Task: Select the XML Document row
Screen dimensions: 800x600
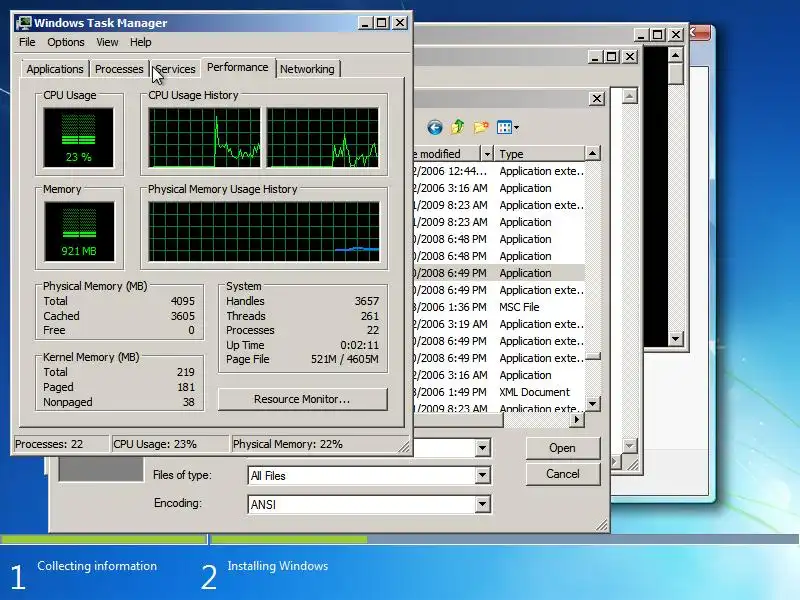Action: coord(499,392)
